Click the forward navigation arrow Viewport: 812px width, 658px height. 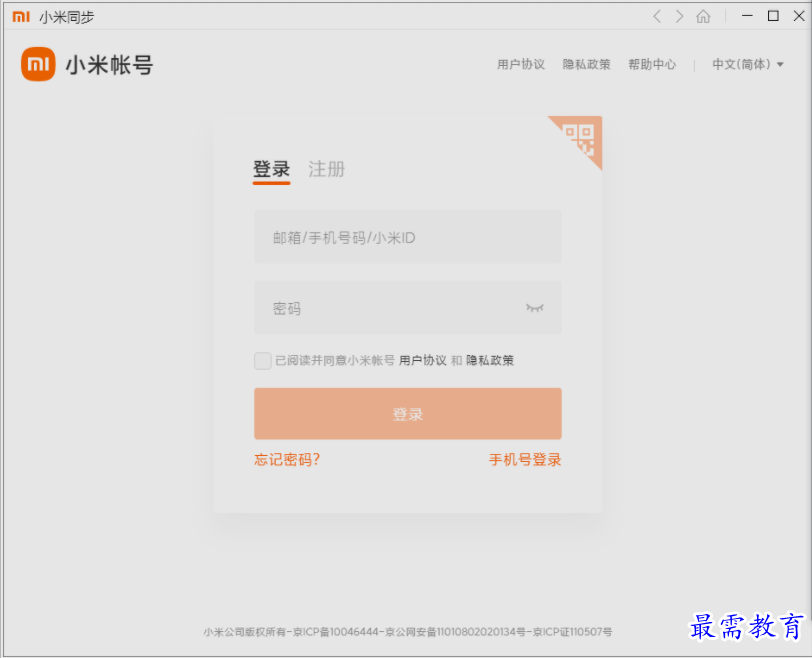point(679,17)
